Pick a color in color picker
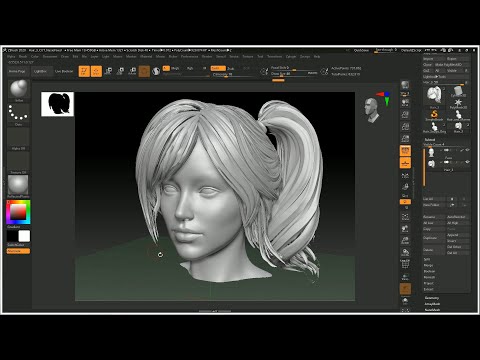480x360 pixels. coord(18,212)
